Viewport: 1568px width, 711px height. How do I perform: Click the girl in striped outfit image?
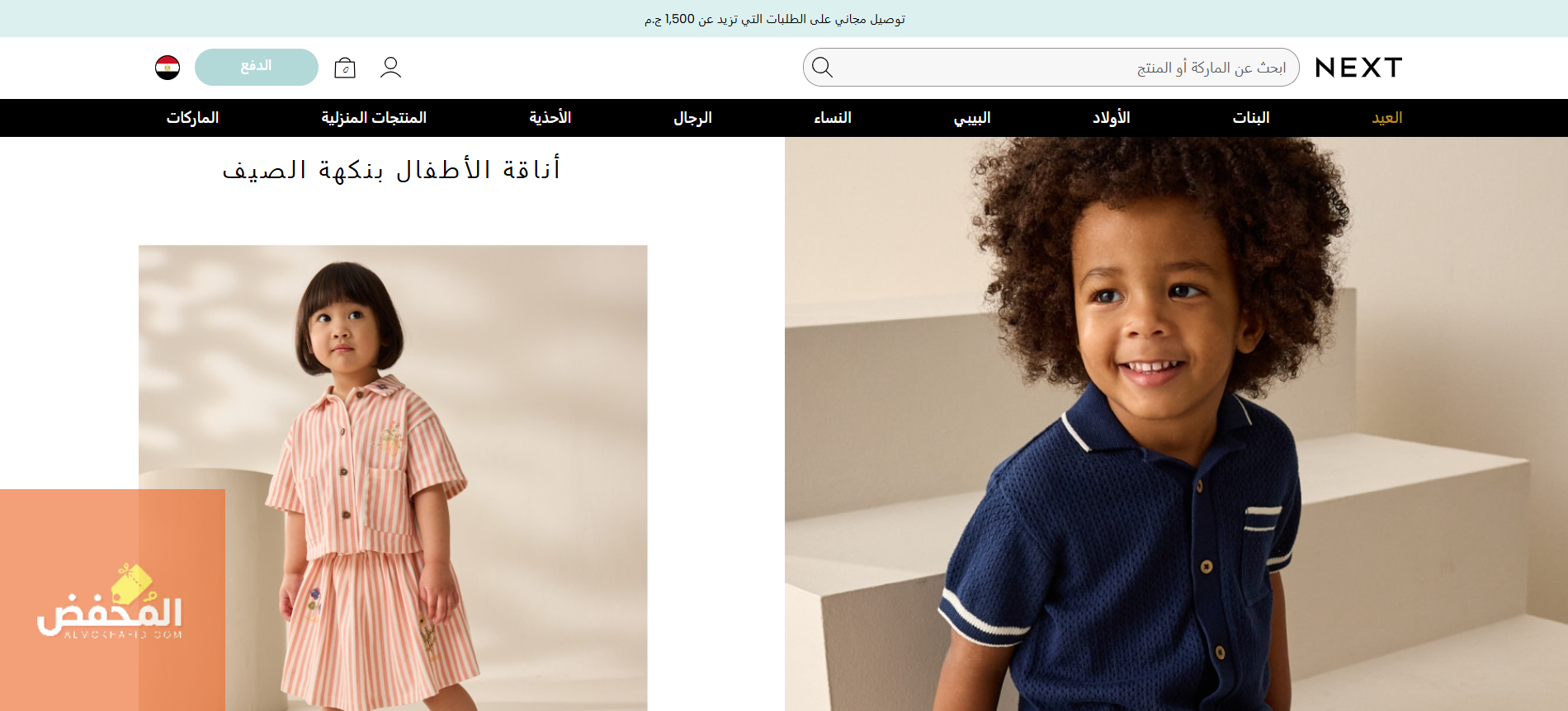click(393, 478)
